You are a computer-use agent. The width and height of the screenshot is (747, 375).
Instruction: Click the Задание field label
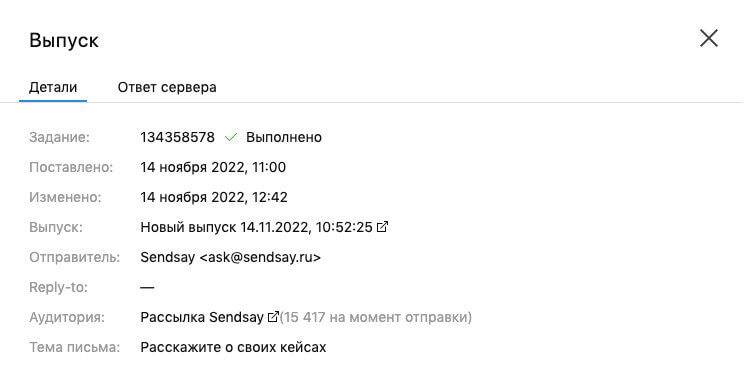(x=60, y=137)
